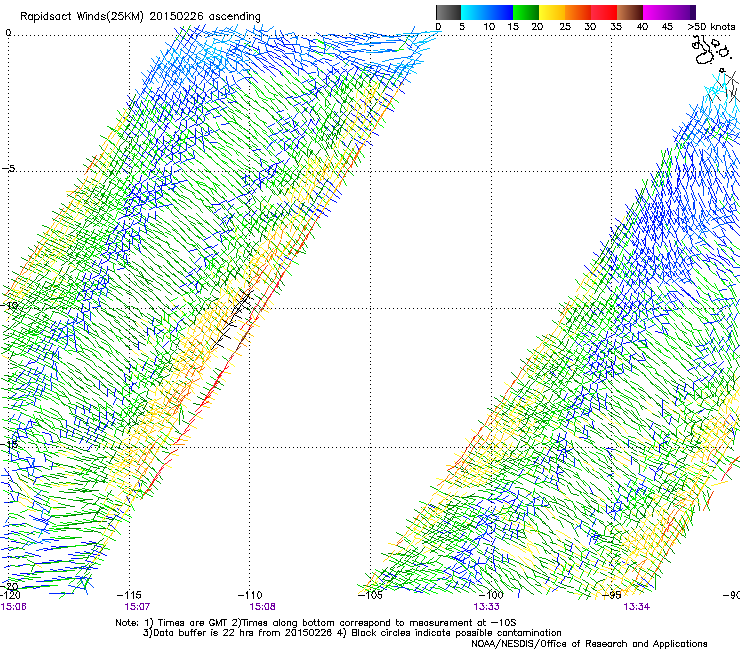
Task: Click the '35' legend scale label
Action: [x=616, y=27]
